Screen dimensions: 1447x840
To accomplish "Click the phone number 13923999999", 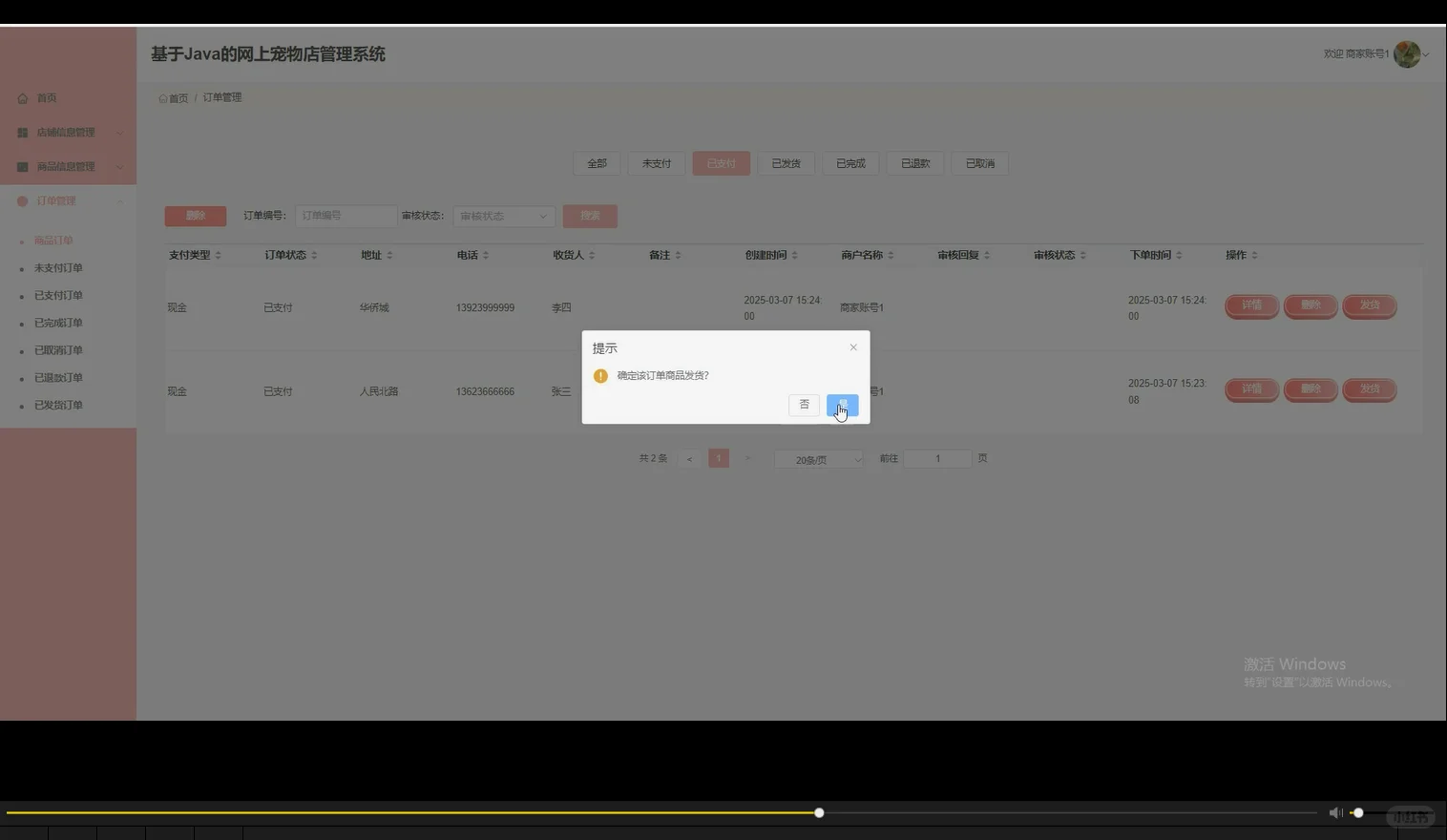I will (485, 308).
